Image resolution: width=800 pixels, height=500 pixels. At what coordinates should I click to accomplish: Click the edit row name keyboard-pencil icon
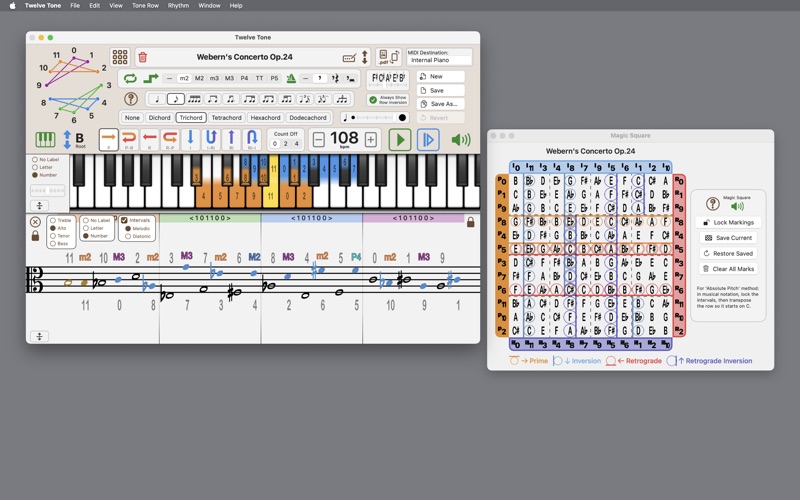coord(349,58)
